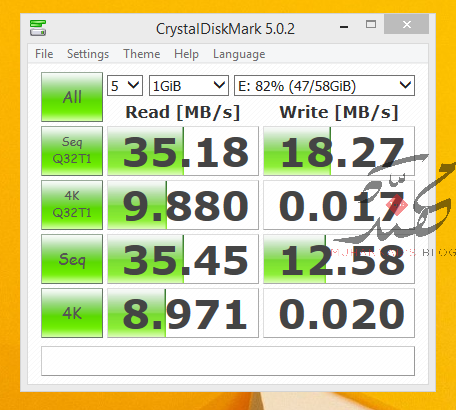Open the Theme menu

point(142,54)
